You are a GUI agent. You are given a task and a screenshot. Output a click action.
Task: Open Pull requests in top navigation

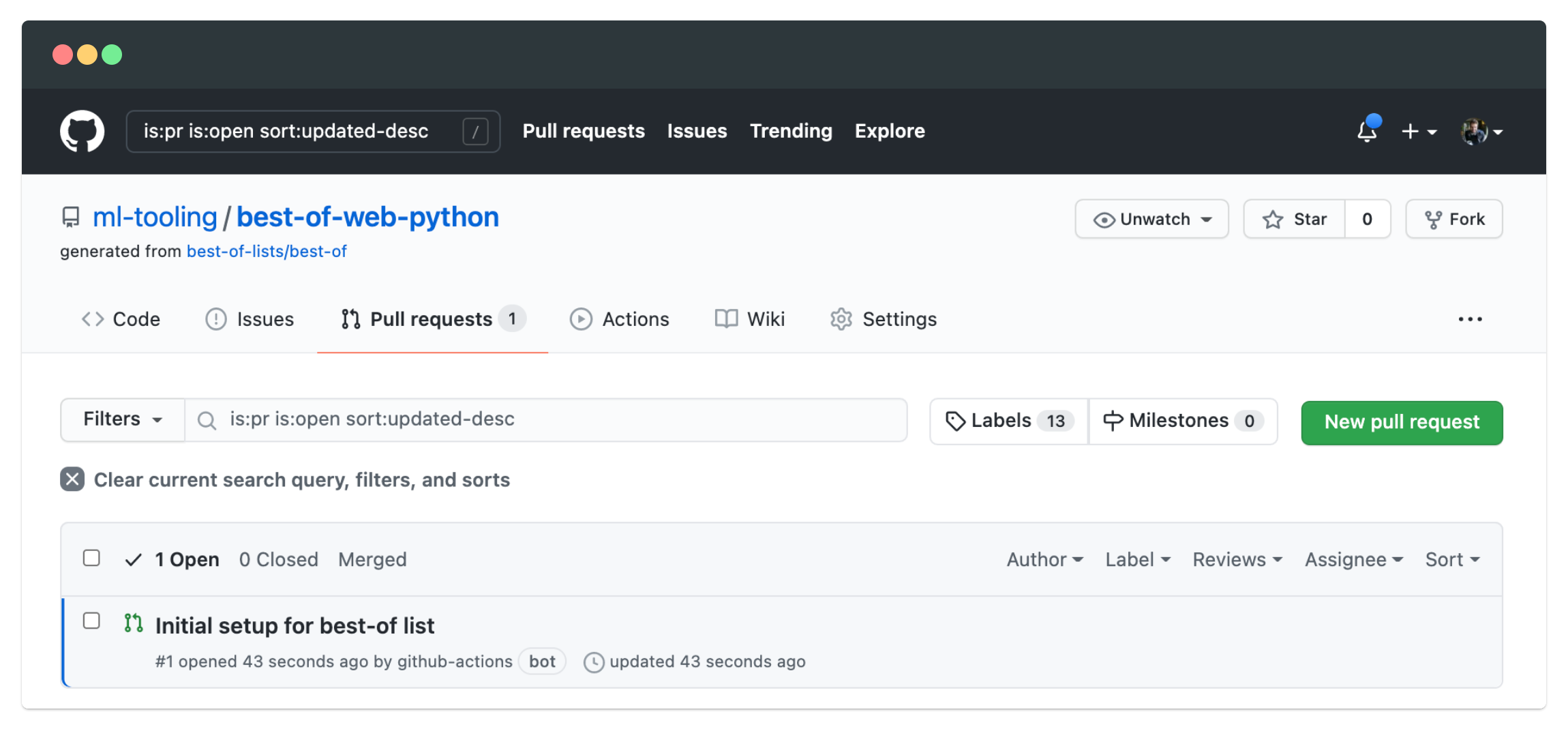[x=584, y=131]
